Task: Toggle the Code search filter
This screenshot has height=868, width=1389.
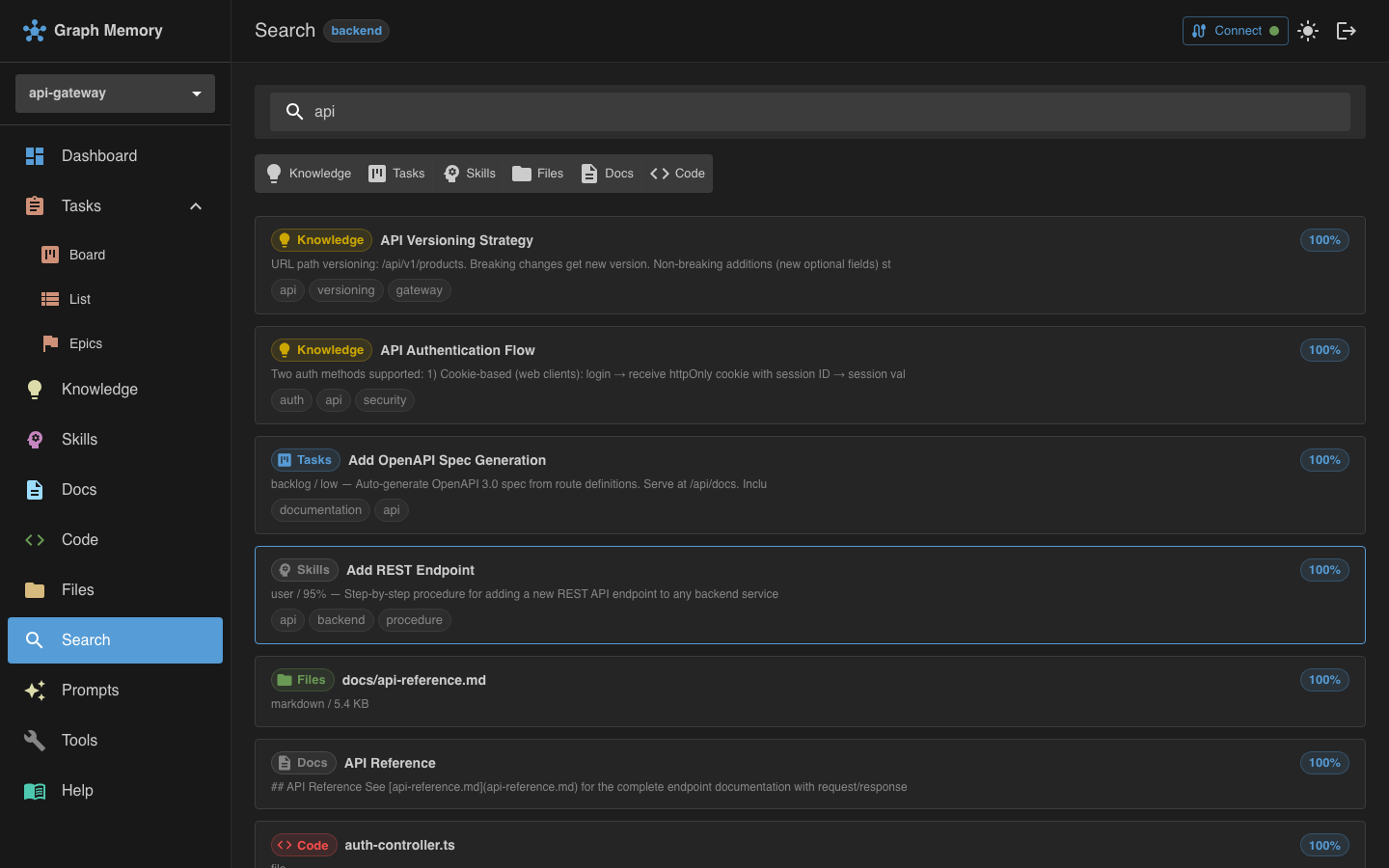Action: pos(677,174)
